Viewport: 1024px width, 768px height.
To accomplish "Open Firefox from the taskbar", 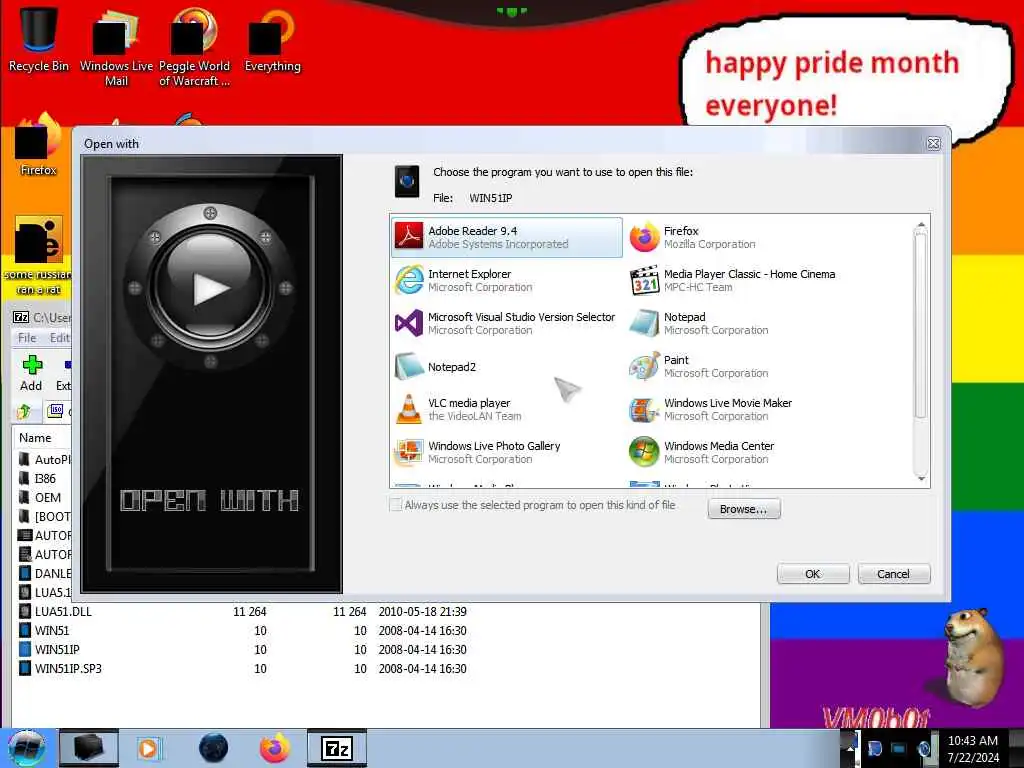I will 275,748.
